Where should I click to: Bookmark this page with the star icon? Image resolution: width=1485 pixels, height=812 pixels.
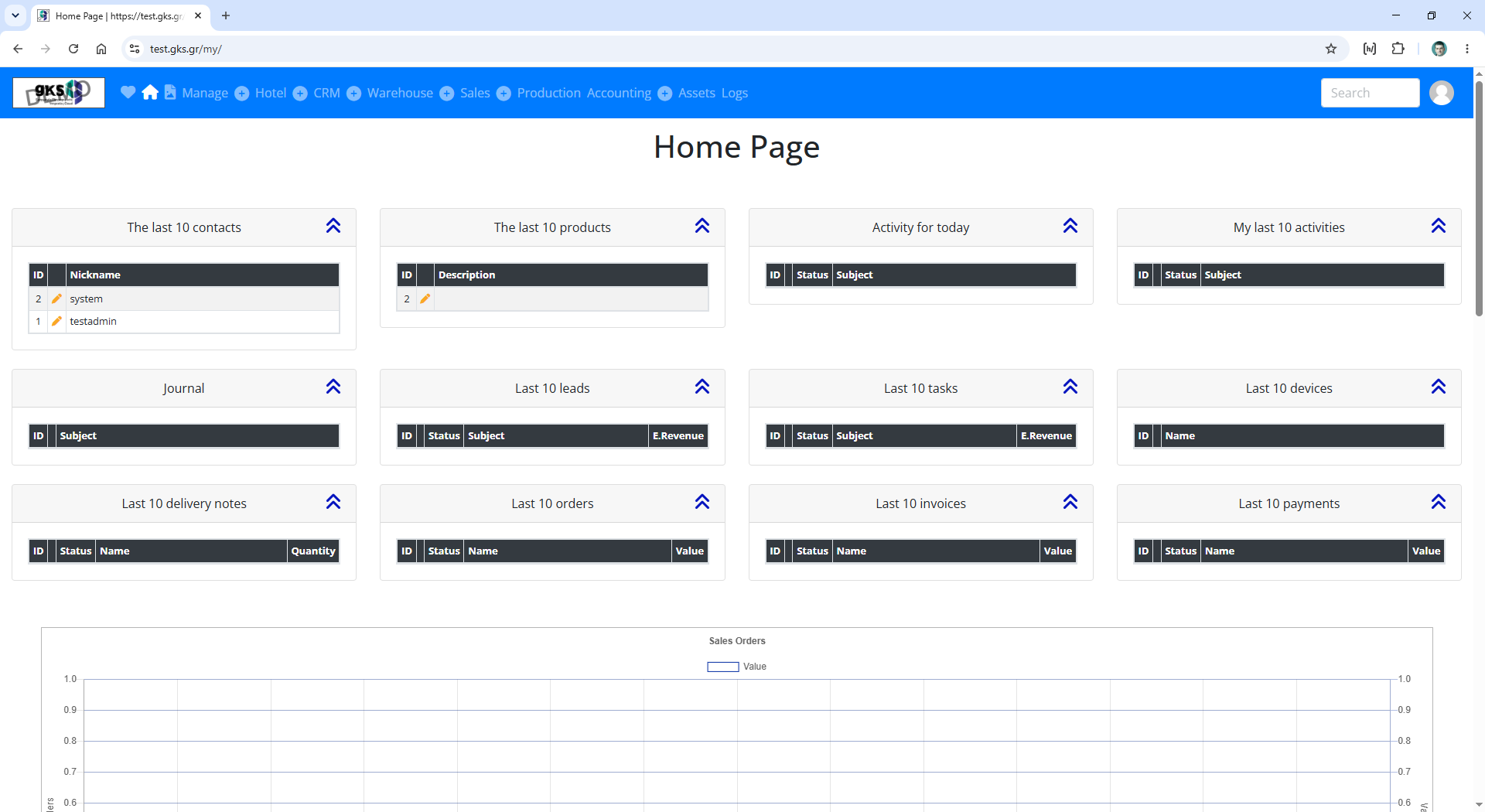pos(1331,49)
